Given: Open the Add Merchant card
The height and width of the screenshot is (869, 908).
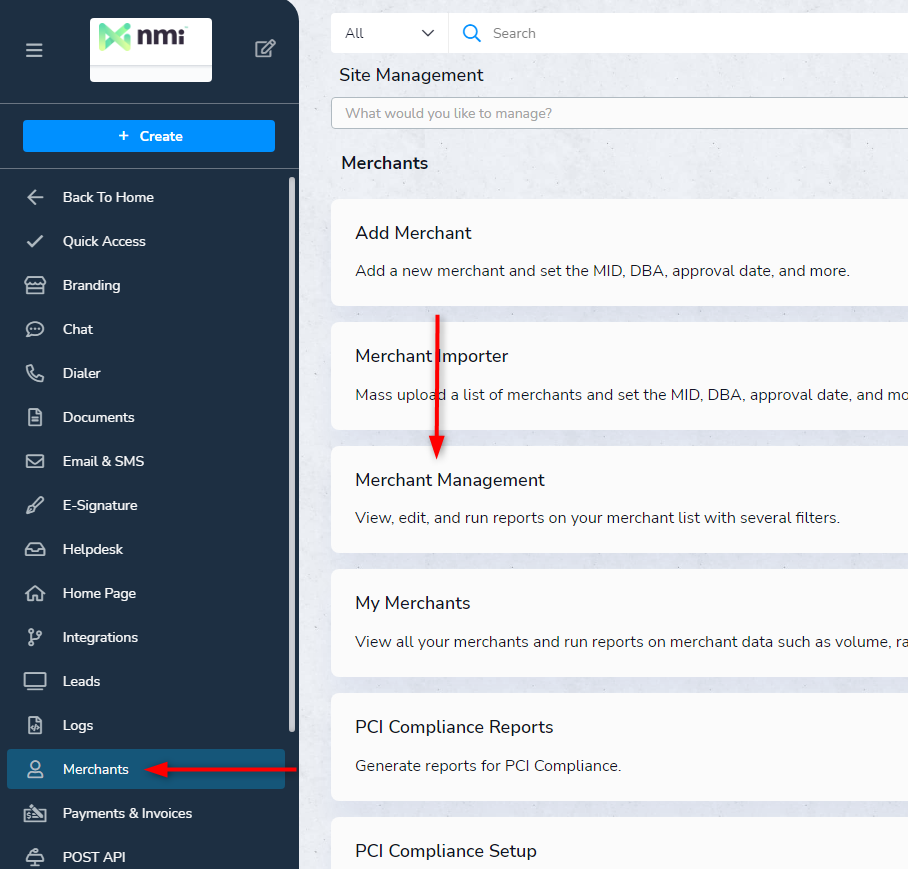Looking at the screenshot, I should pyautogui.click(x=620, y=252).
